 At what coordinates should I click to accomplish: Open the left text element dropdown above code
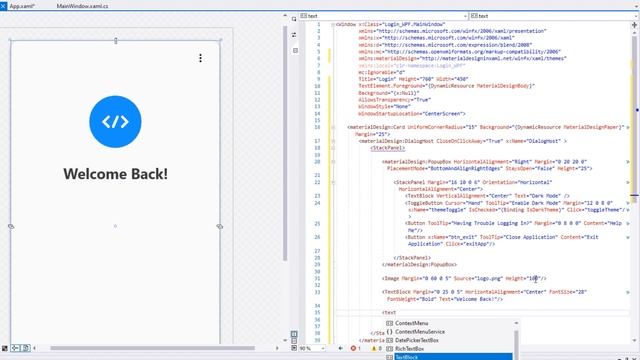384,16
